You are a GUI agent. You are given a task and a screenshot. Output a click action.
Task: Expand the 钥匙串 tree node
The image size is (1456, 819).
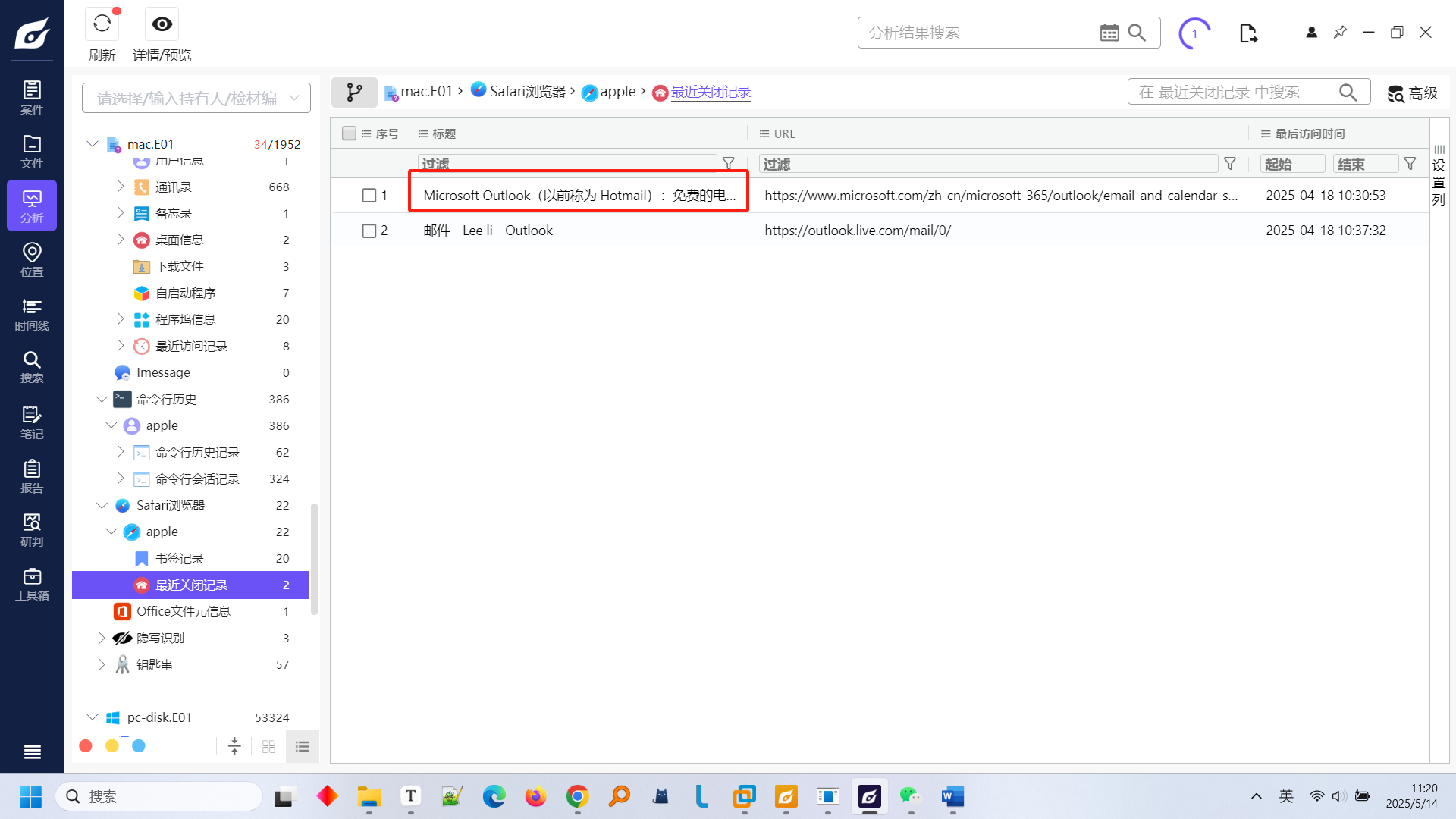pyautogui.click(x=102, y=664)
